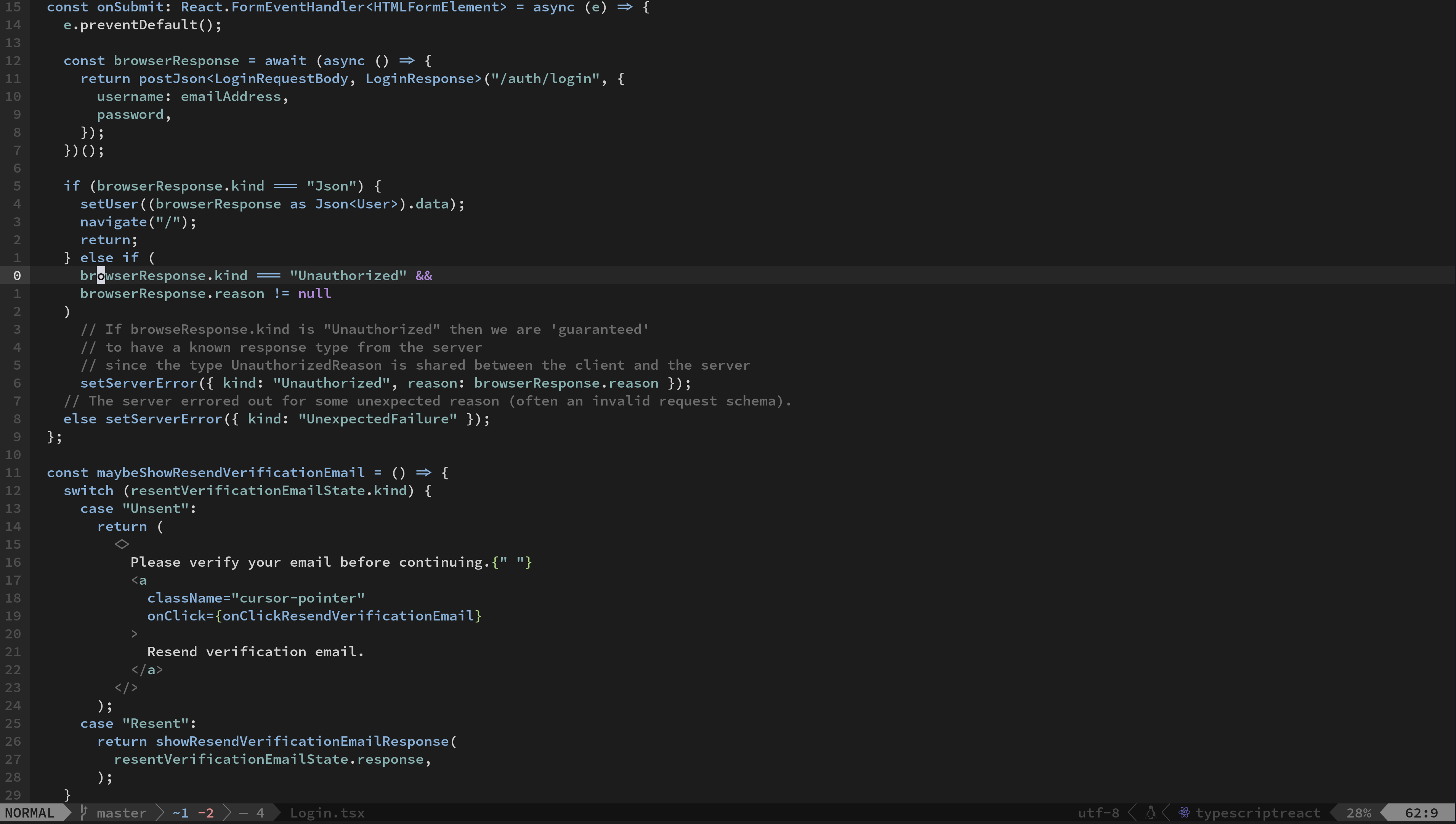
Task: Click the React icon beside typescriptreact
Action: (1184, 813)
